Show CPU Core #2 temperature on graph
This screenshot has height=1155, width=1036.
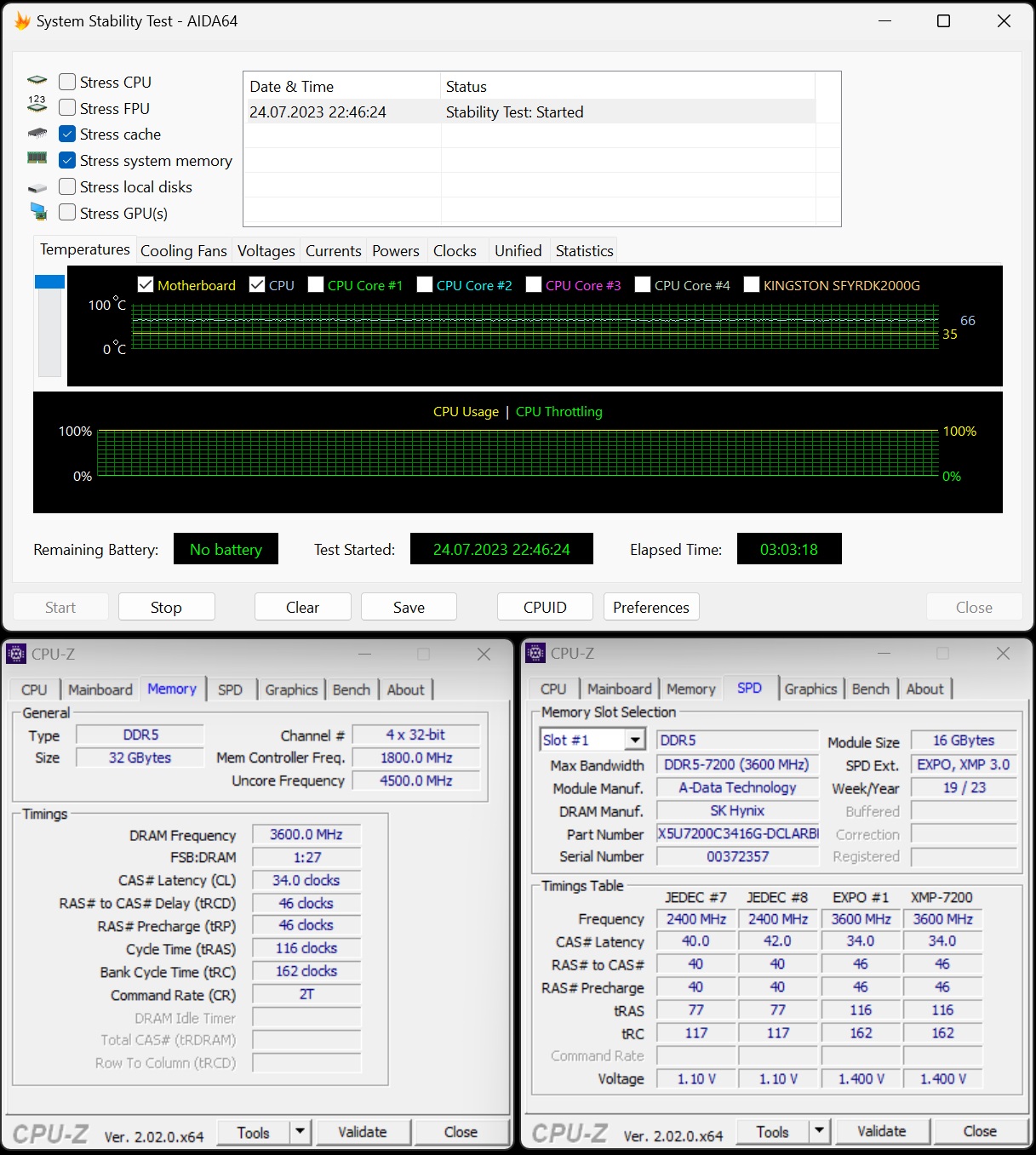click(424, 284)
